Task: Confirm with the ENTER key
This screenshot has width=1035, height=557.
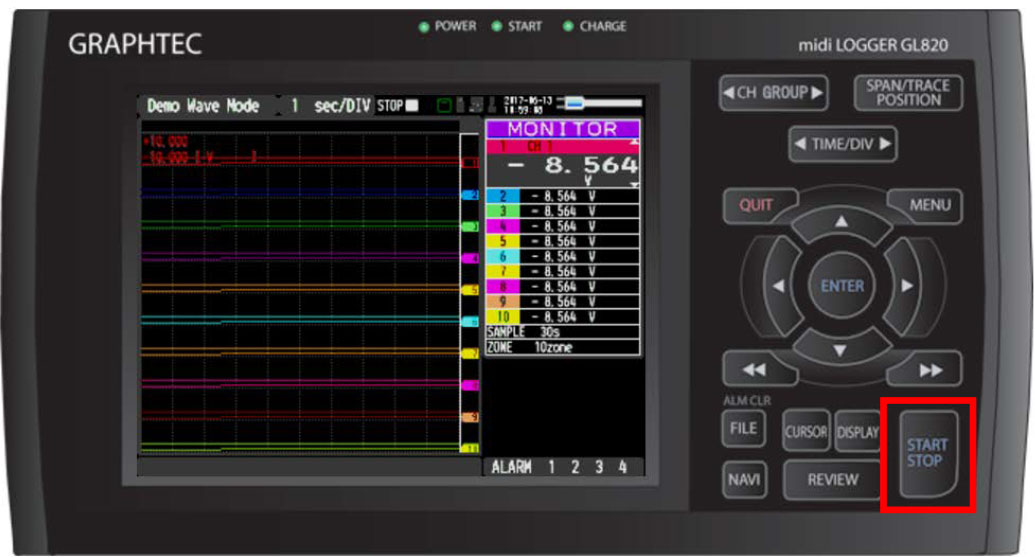Action: [x=842, y=286]
